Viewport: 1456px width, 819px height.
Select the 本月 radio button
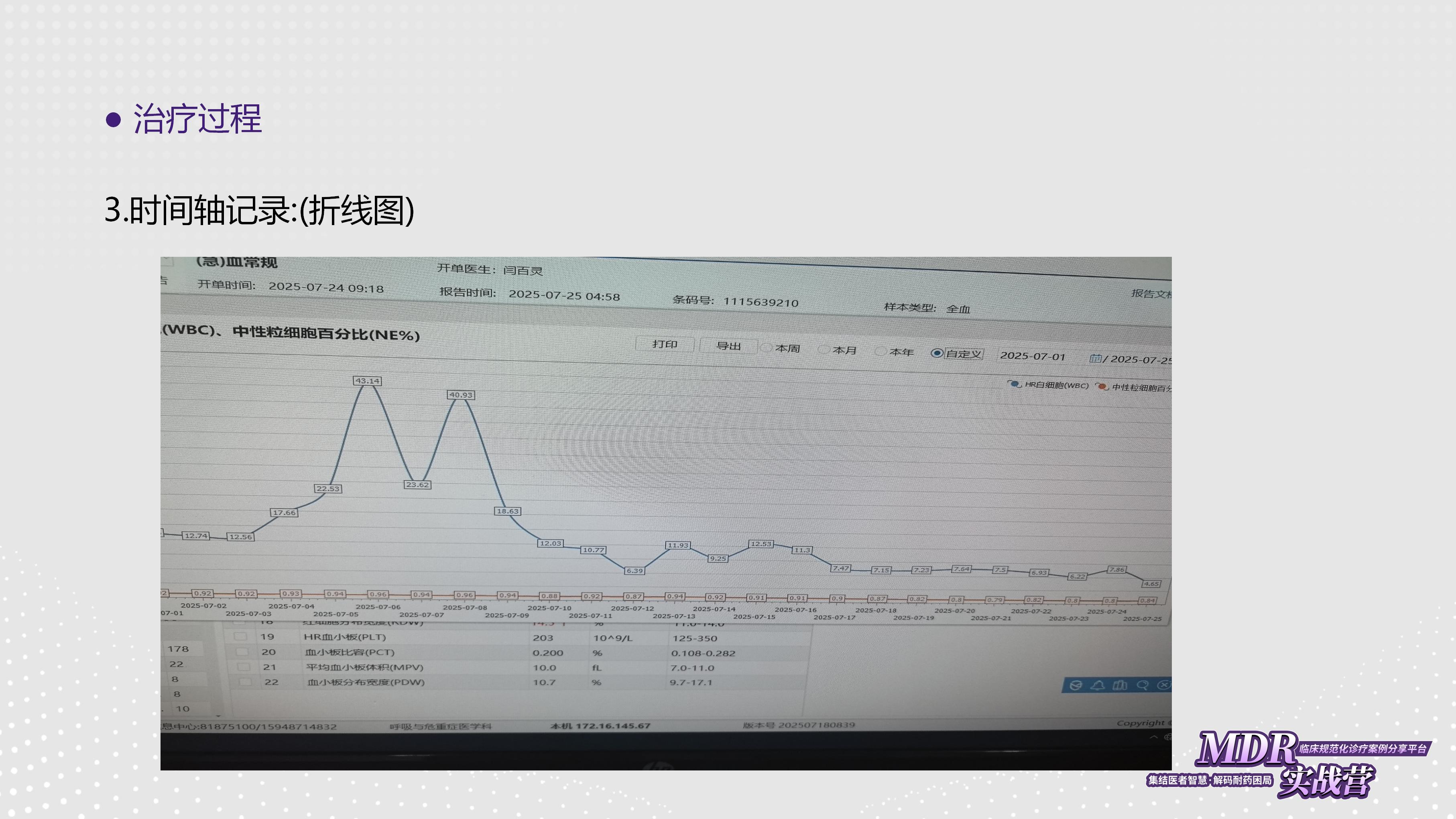pos(825,350)
